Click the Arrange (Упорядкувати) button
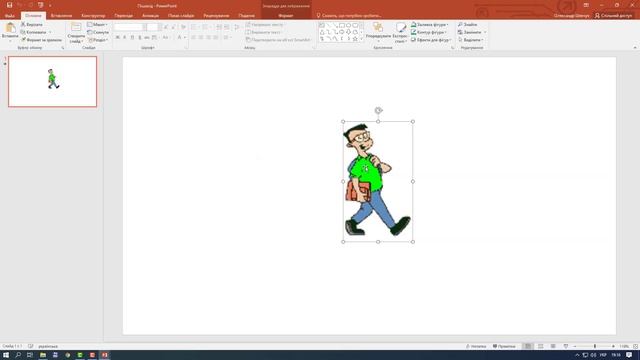The width and height of the screenshot is (640, 360). tap(378, 32)
